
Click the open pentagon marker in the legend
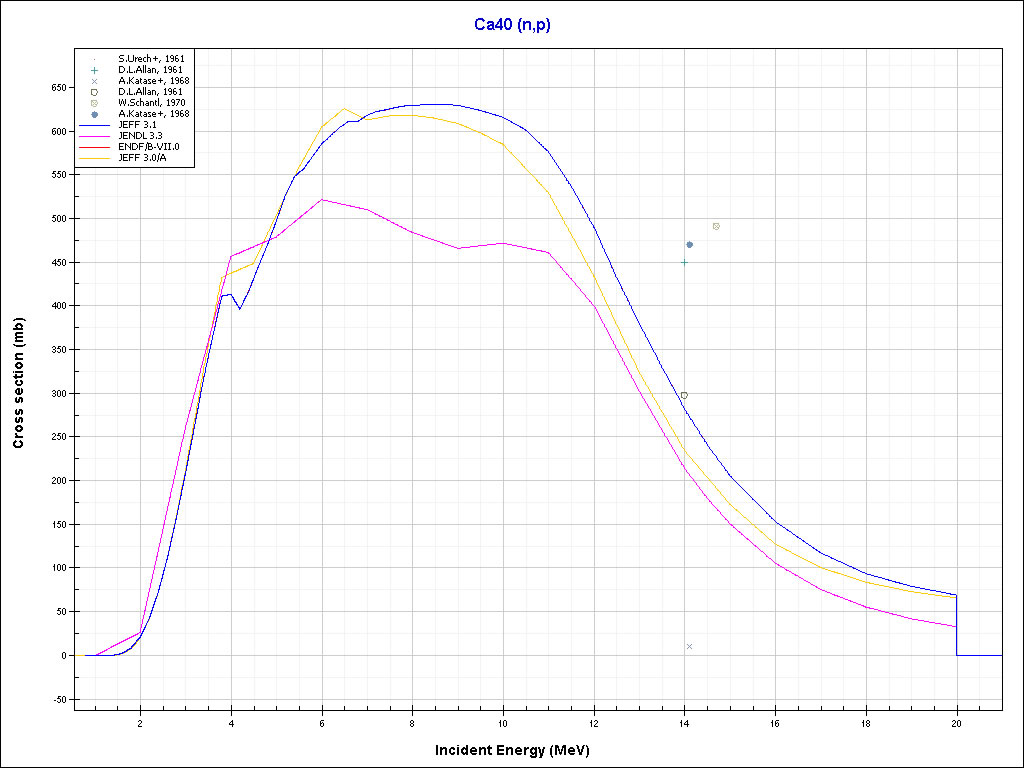pyautogui.click(x=94, y=92)
